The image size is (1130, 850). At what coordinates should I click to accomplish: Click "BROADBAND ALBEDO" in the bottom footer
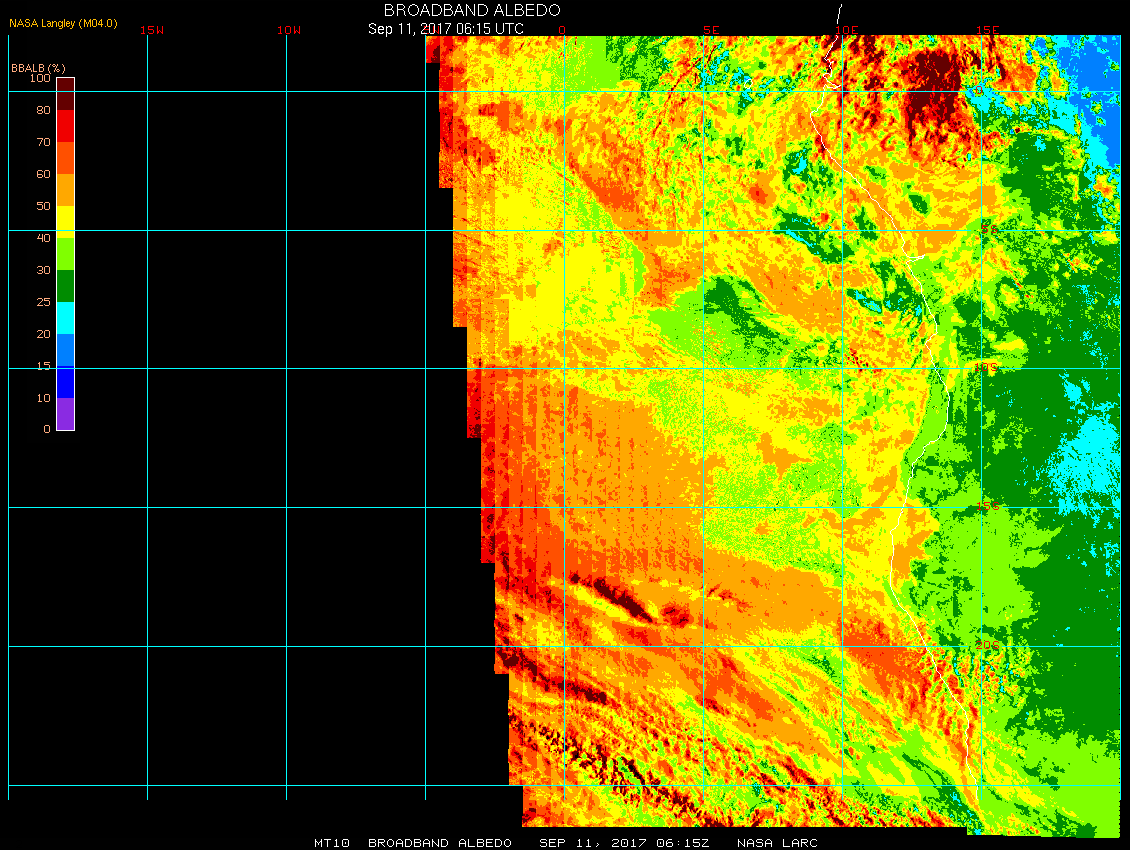click(440, 843)
